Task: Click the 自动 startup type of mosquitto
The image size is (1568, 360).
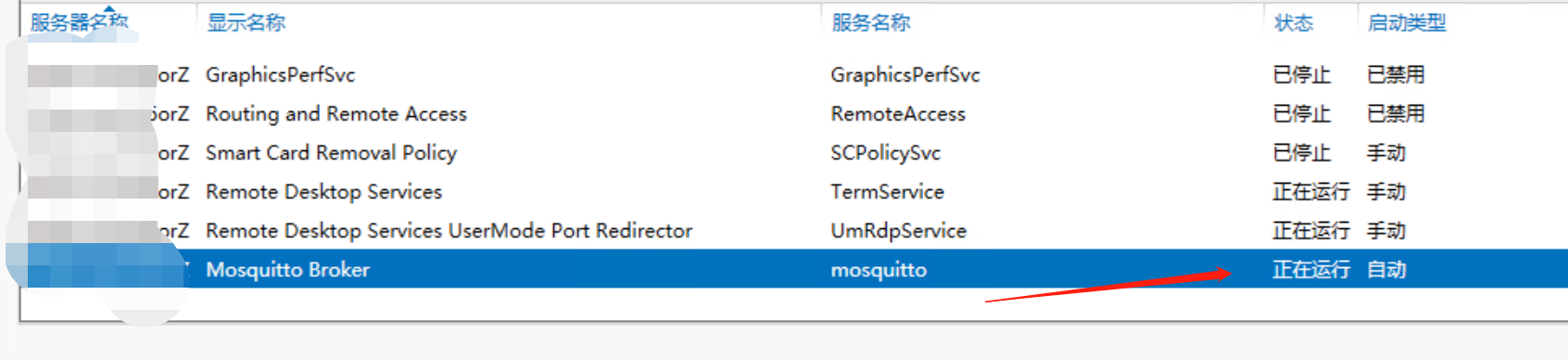Action: (x=1386, y=270)
